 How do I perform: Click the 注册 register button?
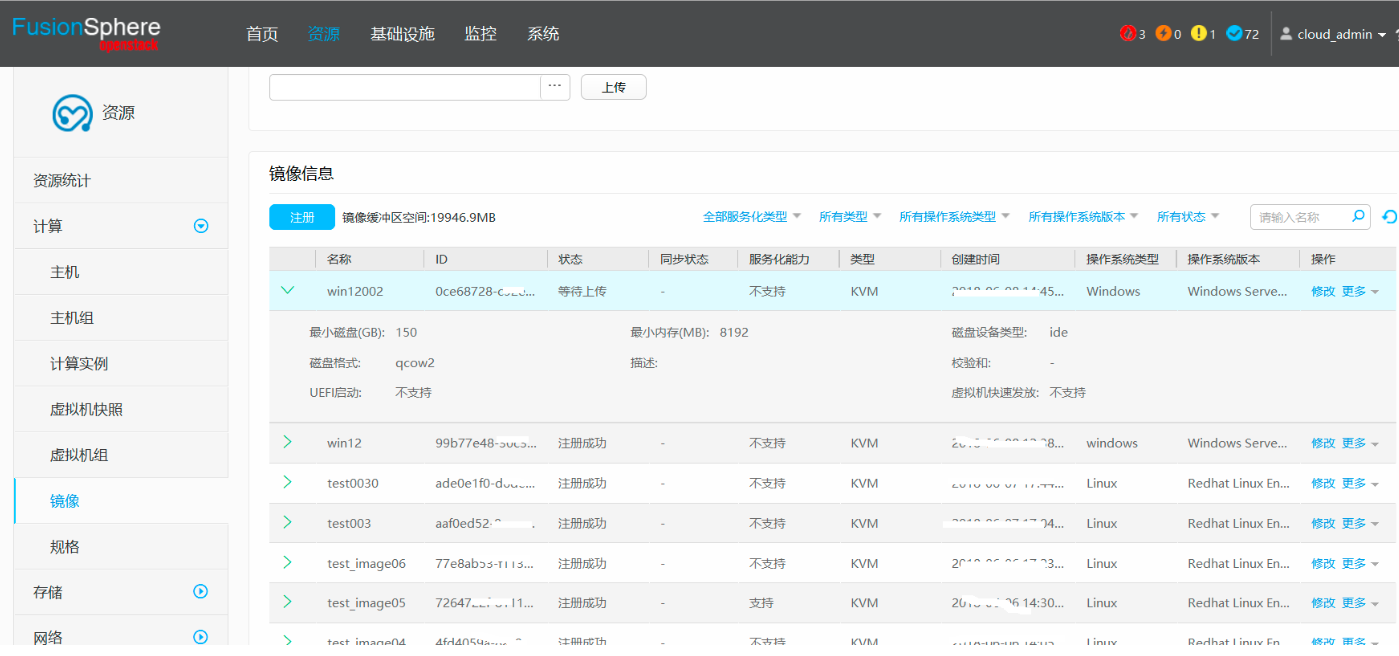(301, 217)
